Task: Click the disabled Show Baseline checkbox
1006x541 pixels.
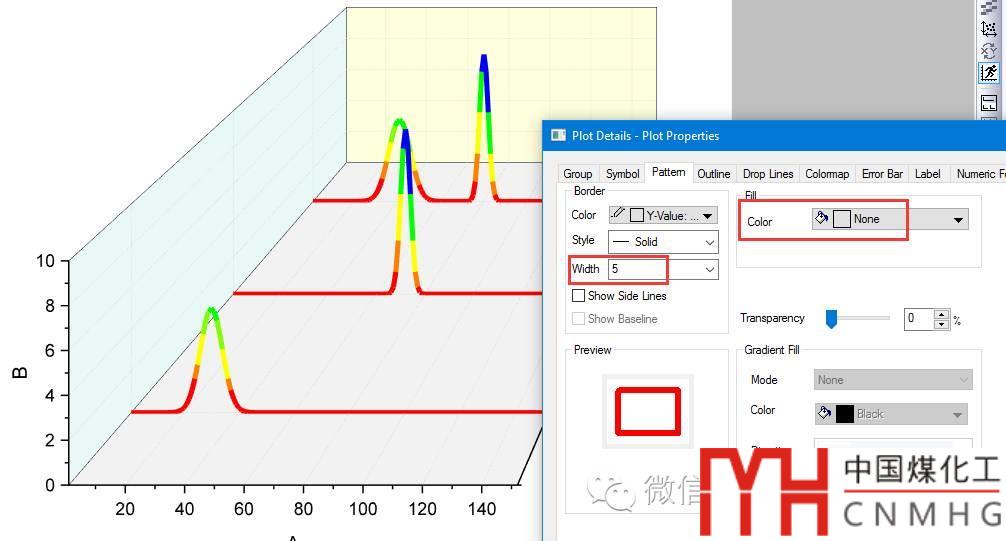Action: [x=578, y=318]
